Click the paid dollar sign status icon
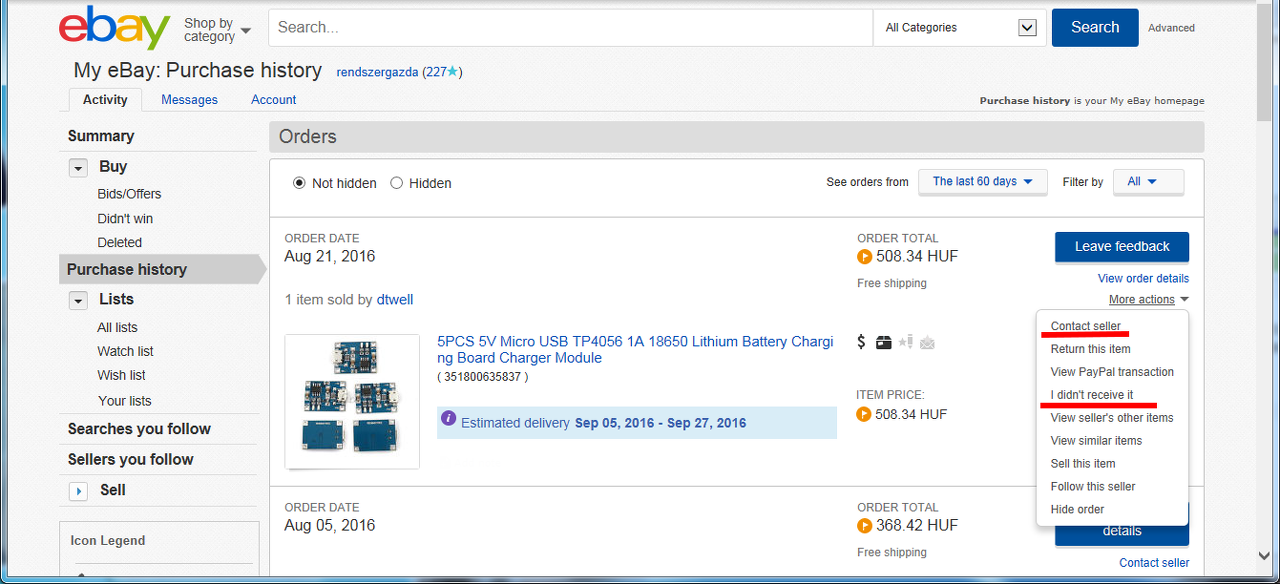The height and width of the screenshot is (584, 1280). [862, 342]
